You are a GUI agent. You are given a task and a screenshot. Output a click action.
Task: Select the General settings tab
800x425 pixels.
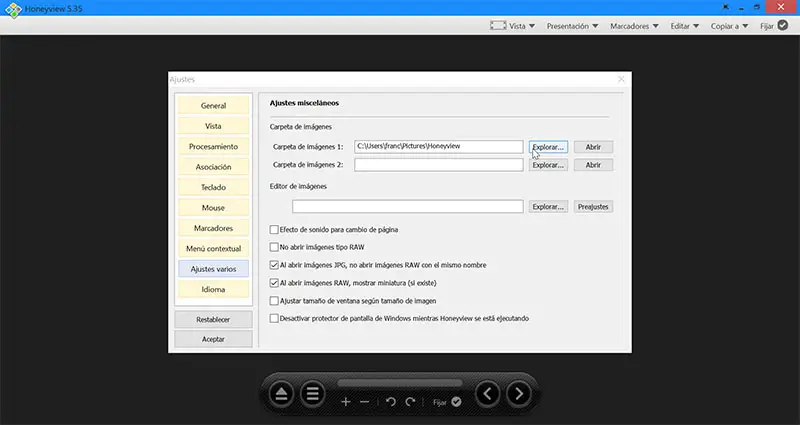(213, 106)
